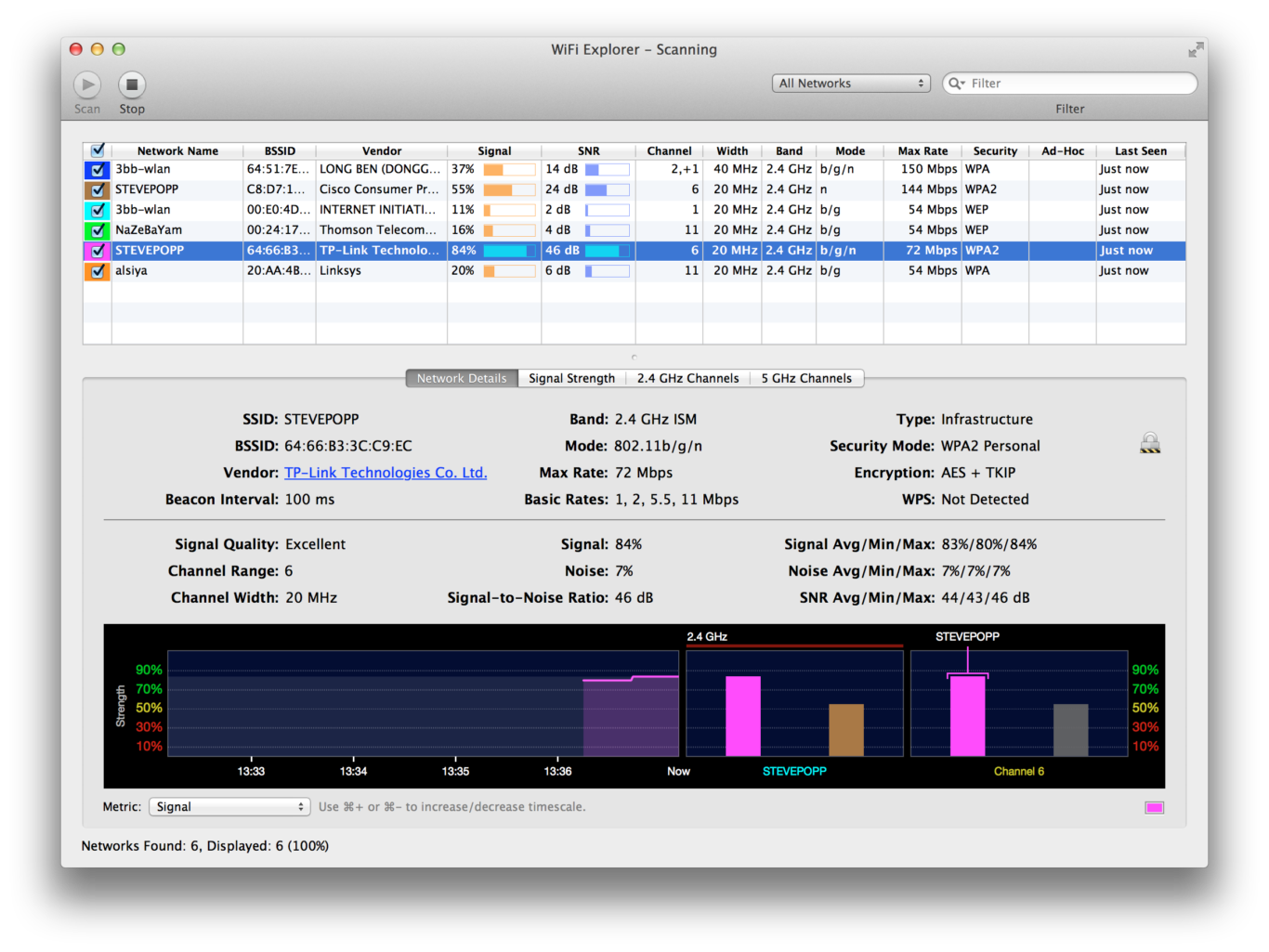Click the padlock security icon
The width and height of the screenshot is (1269, 952).
[1150, 443]
